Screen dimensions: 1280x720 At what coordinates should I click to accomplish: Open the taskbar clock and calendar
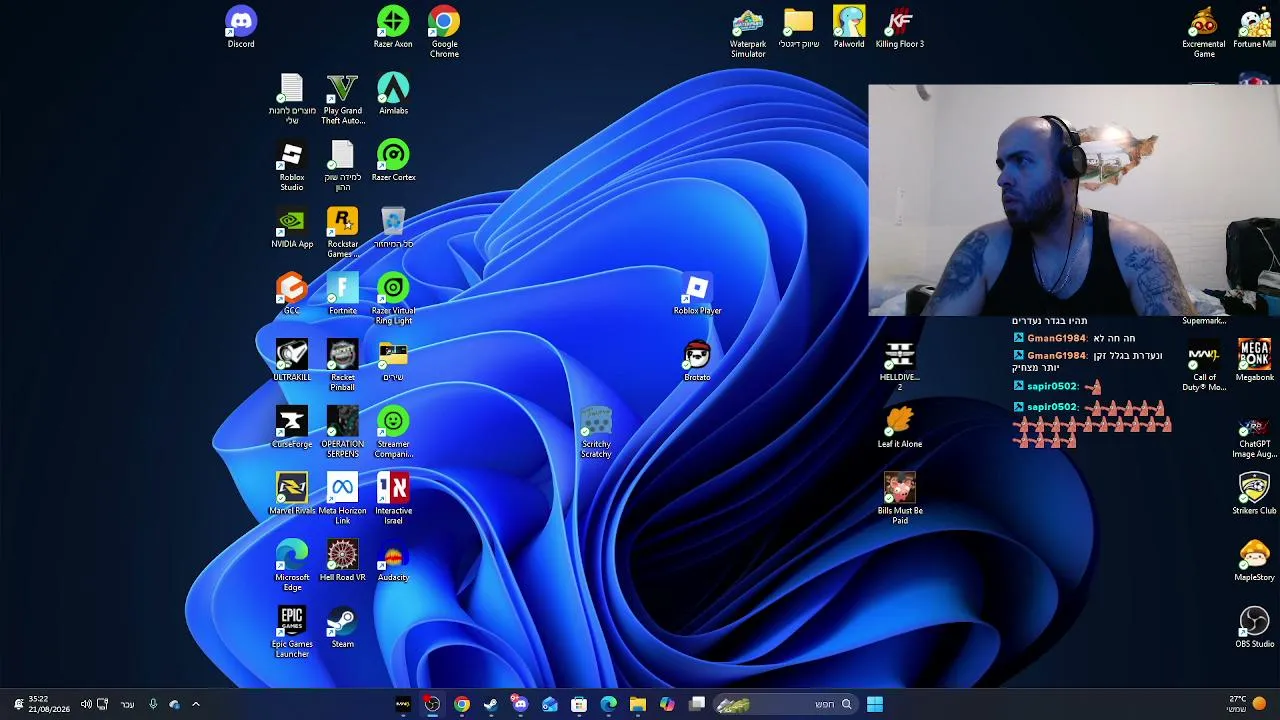tap(49, 704)
